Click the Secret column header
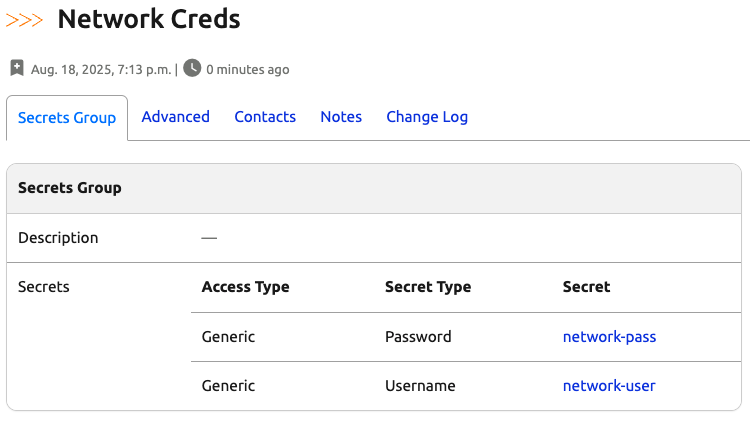The width and height of the screenshot is (750, 422). click(x=586, y=287)
